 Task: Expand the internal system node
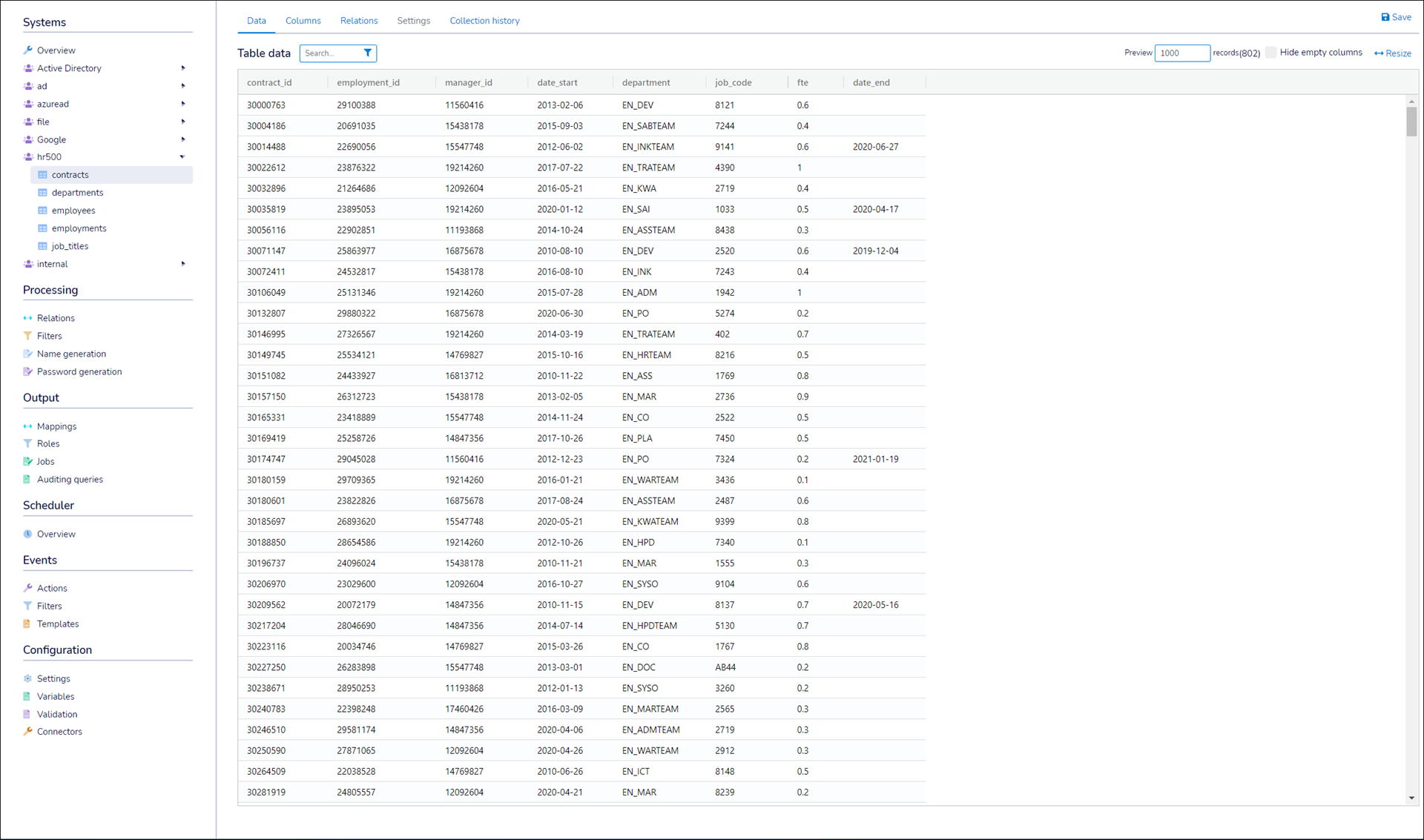(x=183, y=264)
